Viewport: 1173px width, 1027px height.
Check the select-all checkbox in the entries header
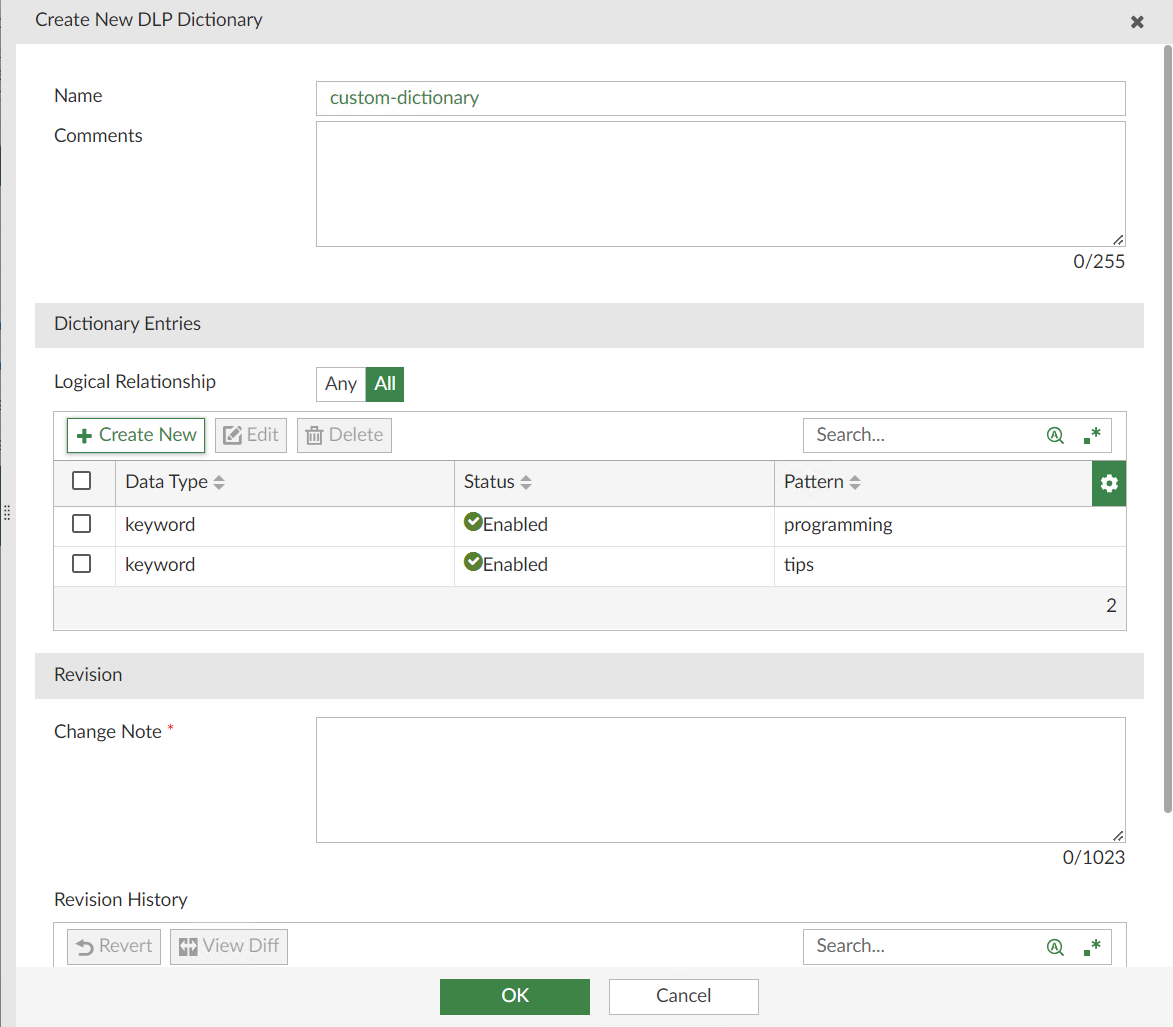tap(84, 481)
